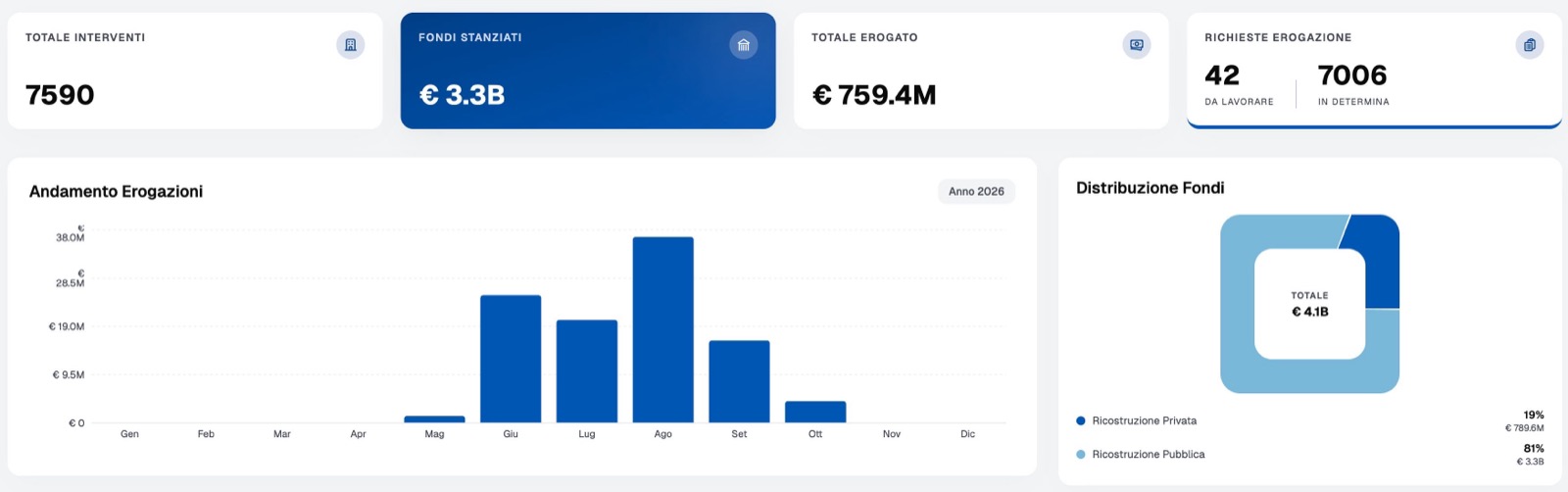
Task: Click the Ott bar in the chart
Action: (x=815, y=412)
